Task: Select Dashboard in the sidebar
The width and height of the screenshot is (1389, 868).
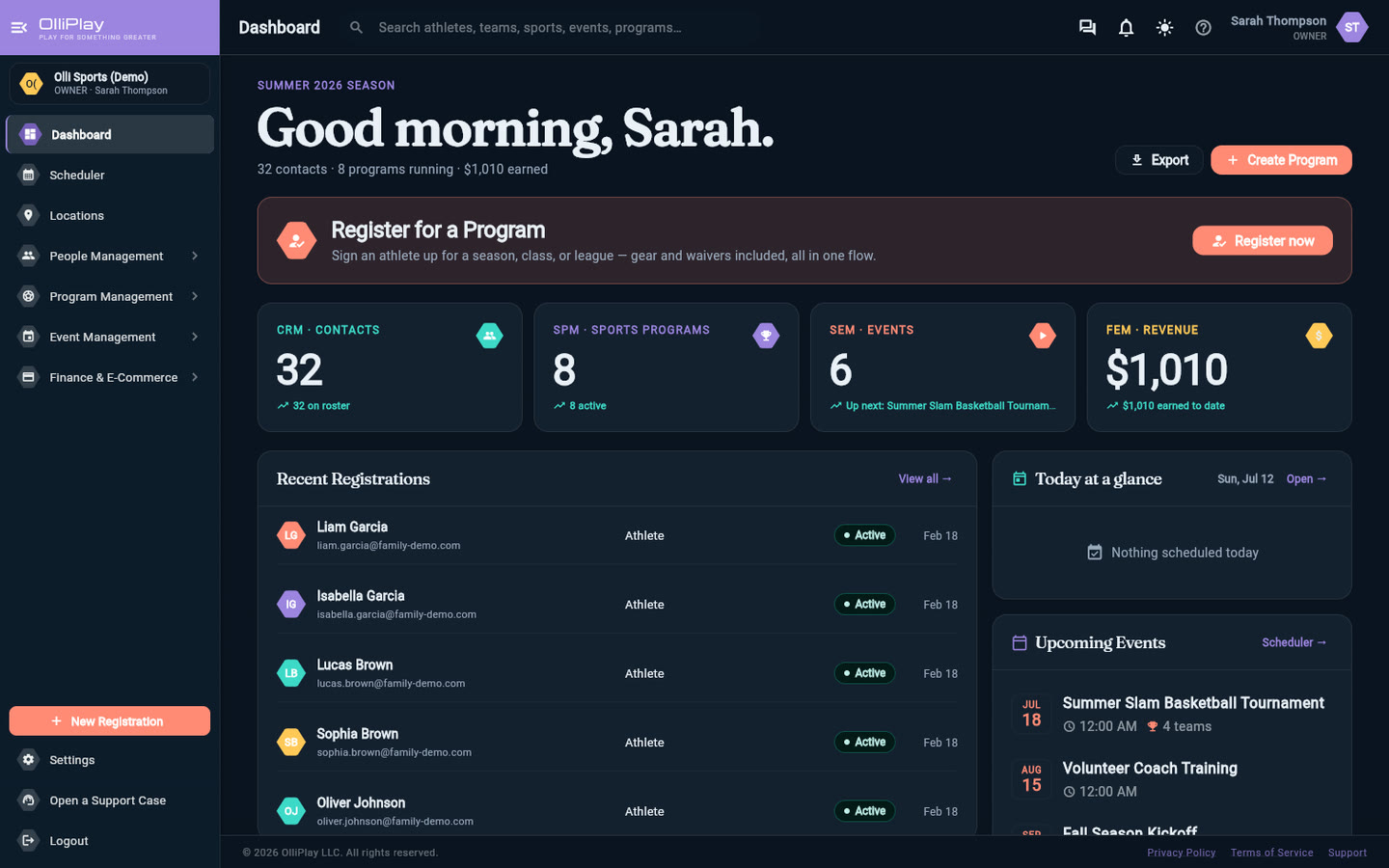Action: 110,134
